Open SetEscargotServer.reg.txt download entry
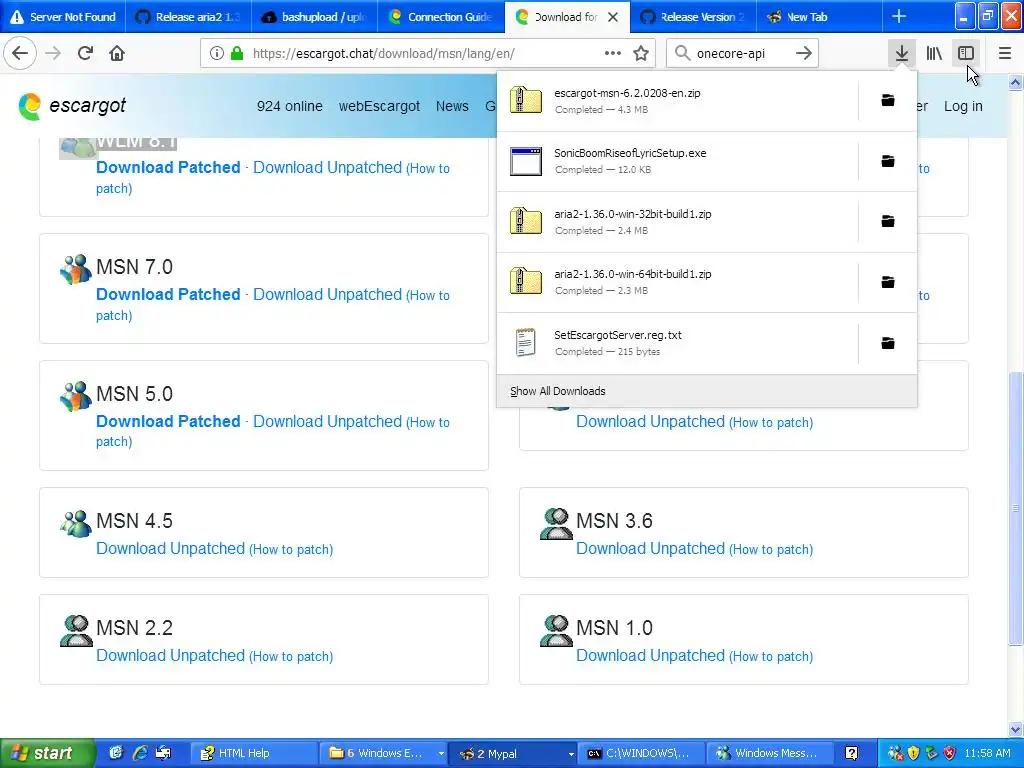Viewport: 1024px width, 768px height. click(677, 343)
